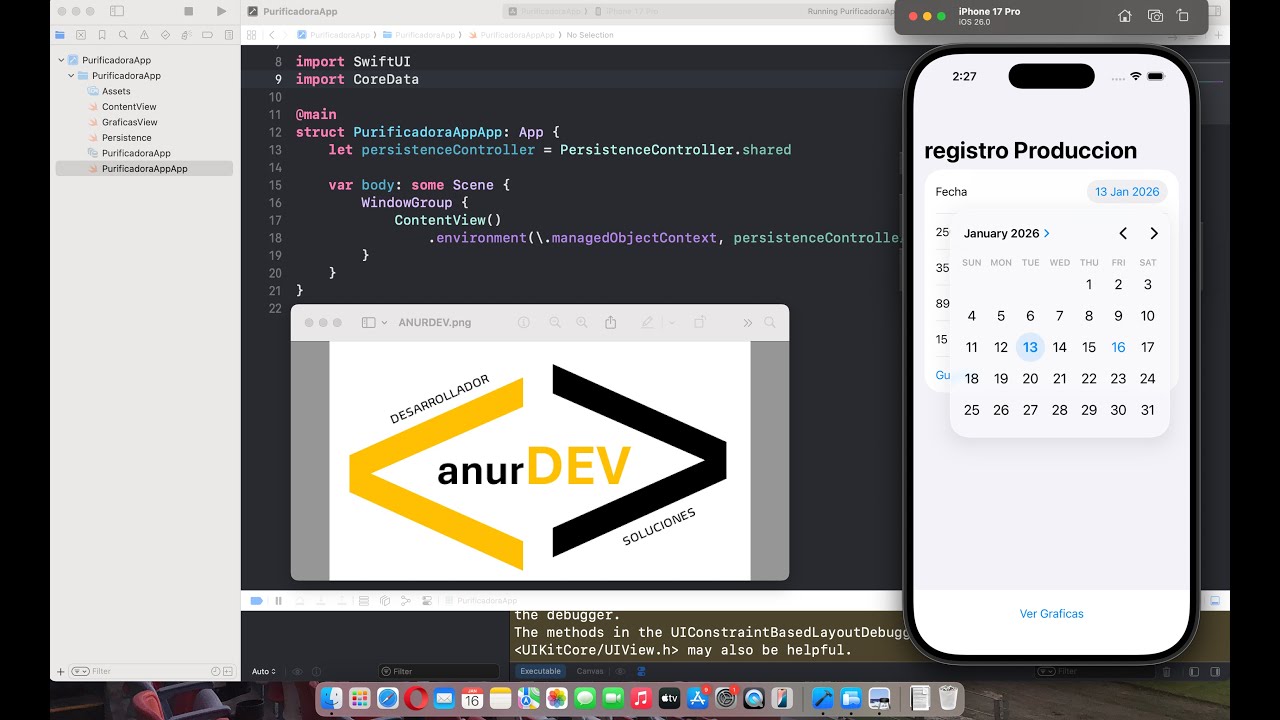Select day 13 in the calendar
This screenshot has width=1280, height=720.
pyautogui.click(x=1030, y=347)
